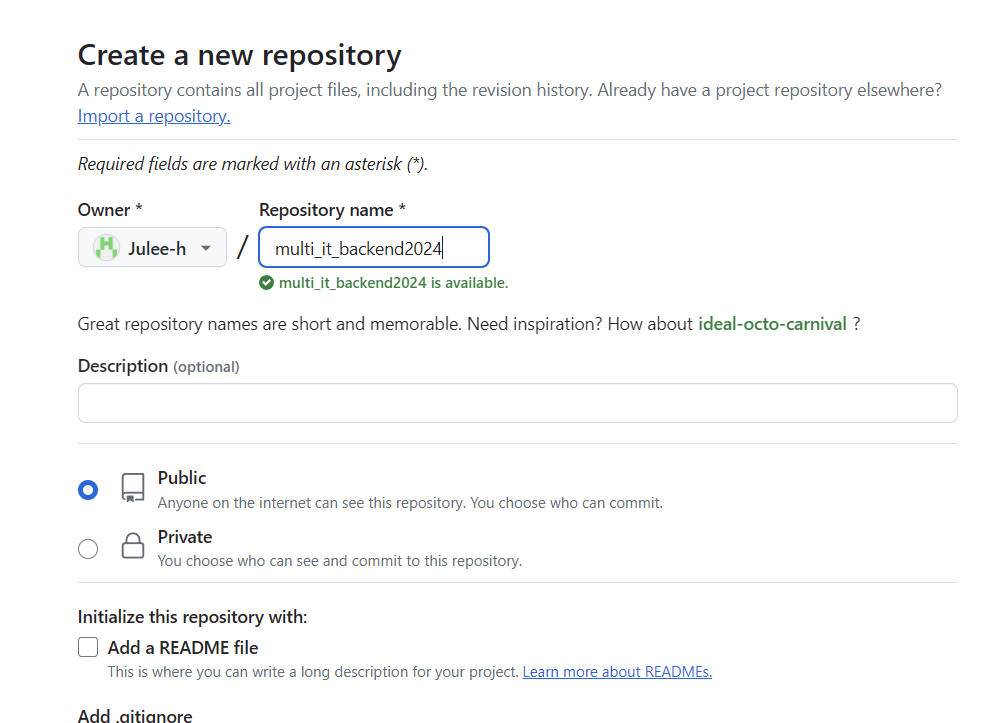Use the suggested name ideal-octo-carnival
Viewport: 993px width, 723px height.
[772, 323]
